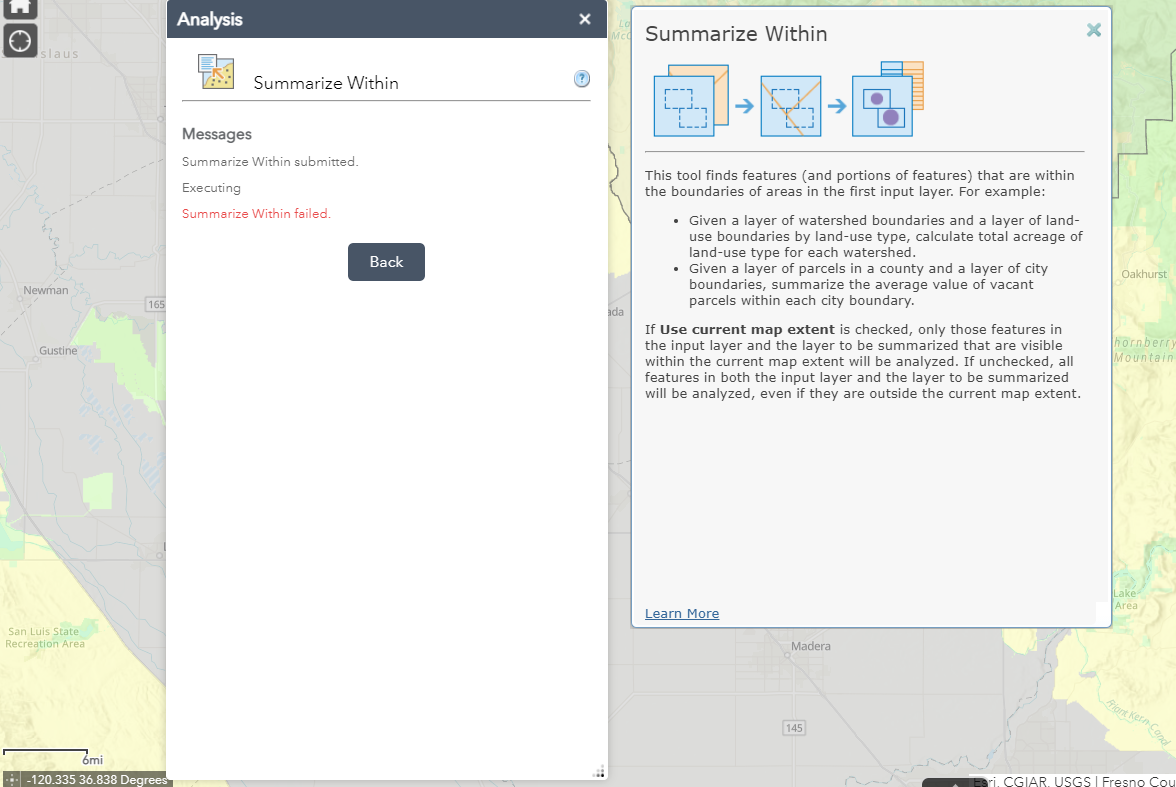Click the 'Summarize Within submitted.' message
Viewport: 1176px width, 787px height.
click(x=270, y=162)
